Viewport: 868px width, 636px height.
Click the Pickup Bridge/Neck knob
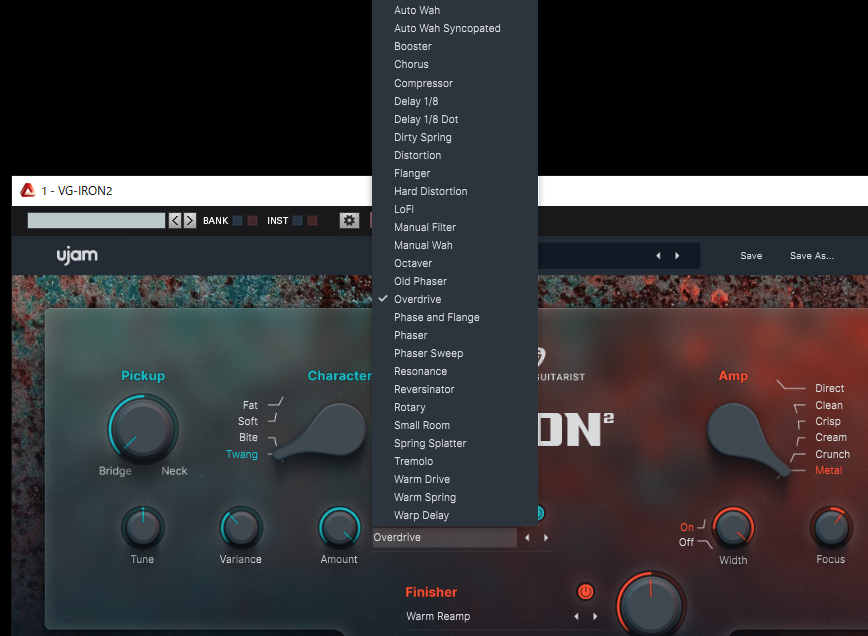coord(143,429)
